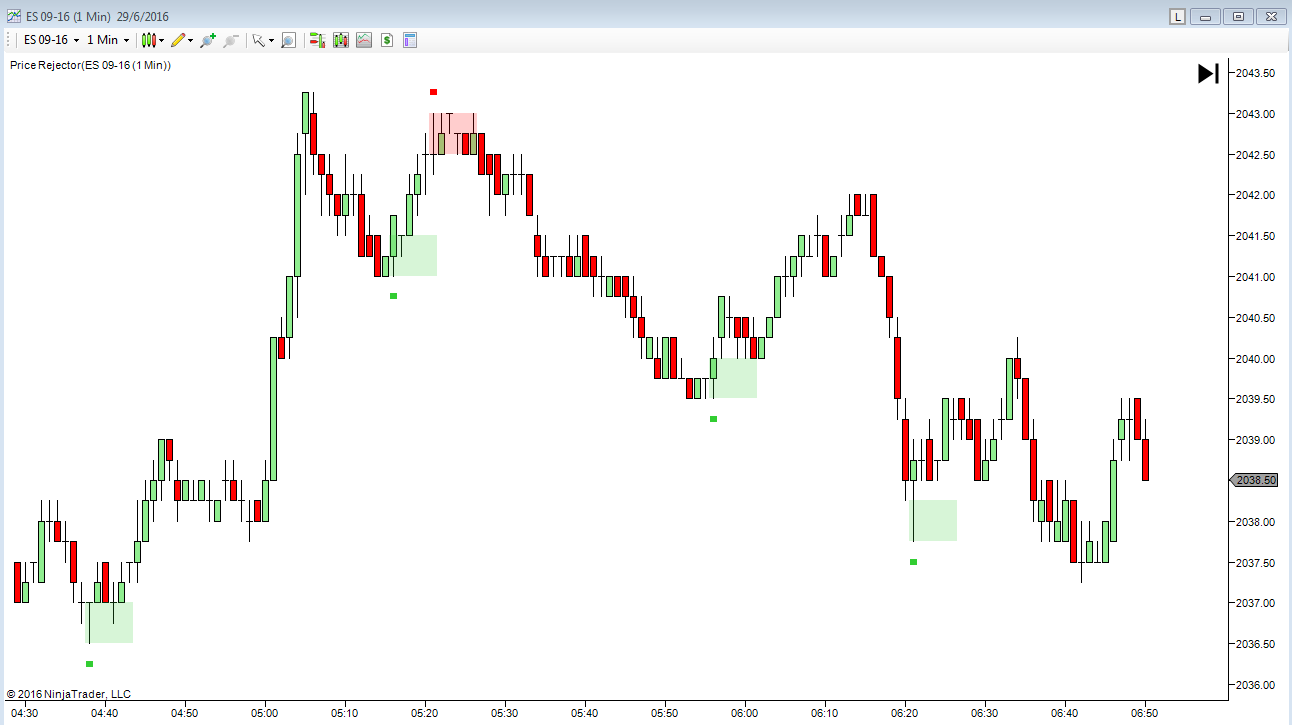Click the 2040.00 price axis label
1292x725 pixels.
(1255, 358)
